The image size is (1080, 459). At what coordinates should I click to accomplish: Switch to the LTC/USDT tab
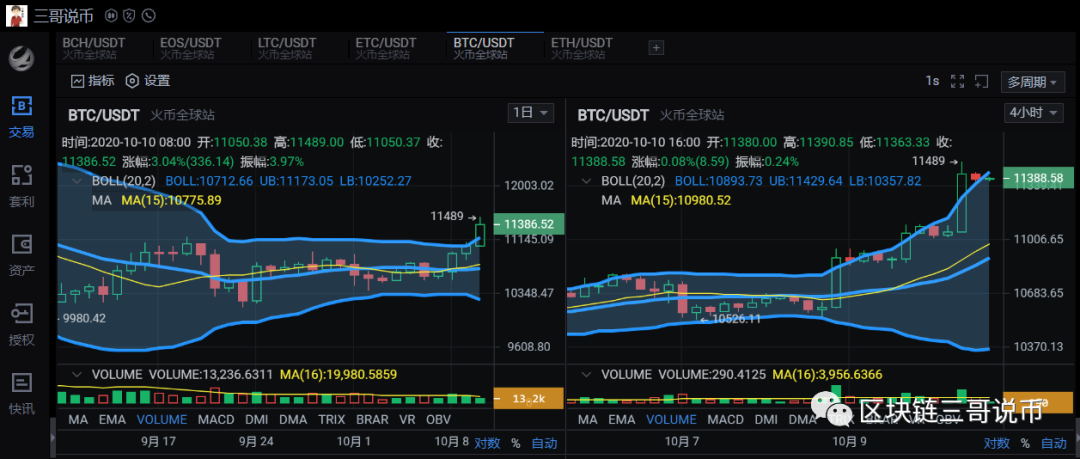[x=287, y=48]
